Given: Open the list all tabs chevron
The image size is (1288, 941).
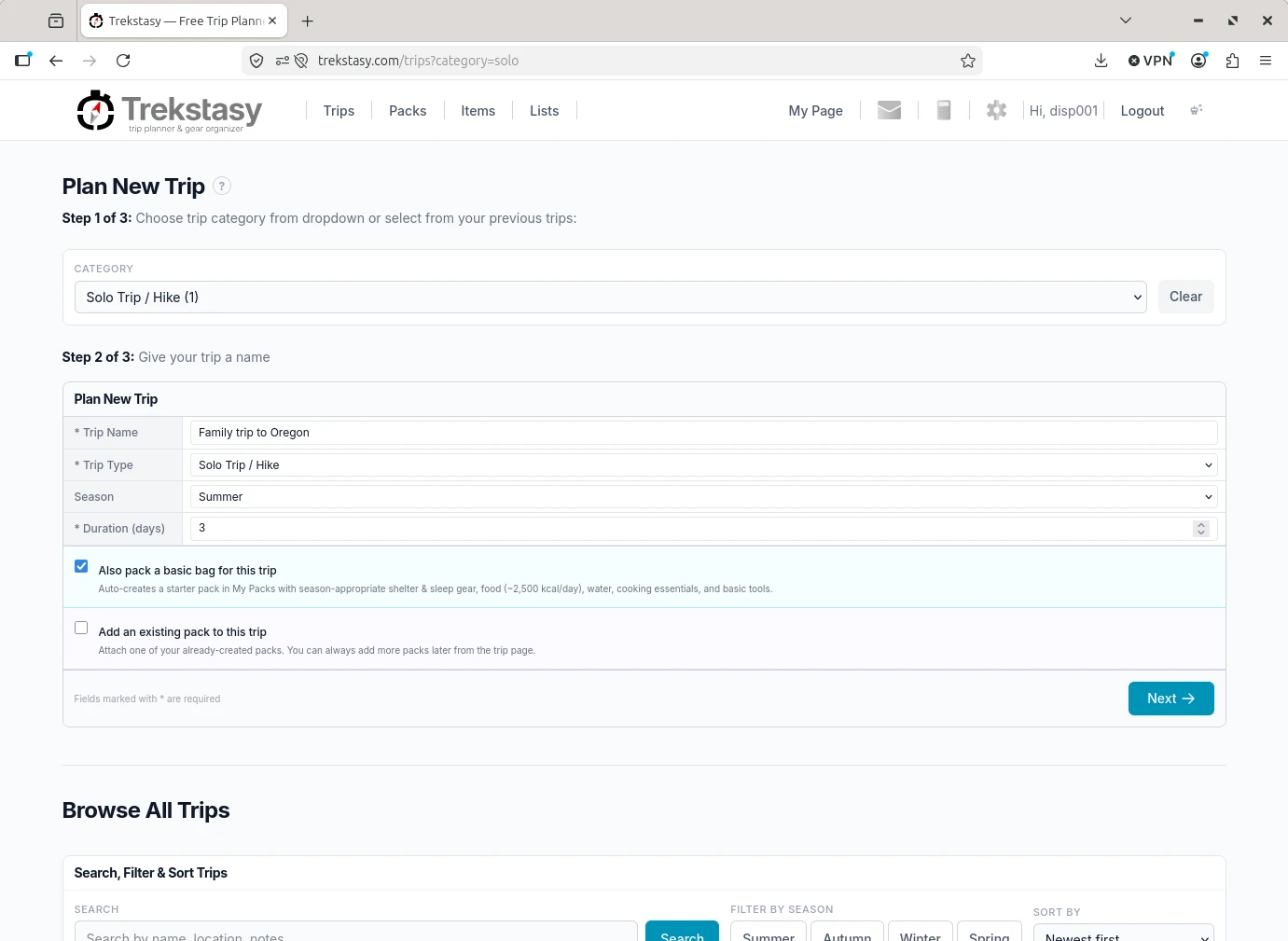Looking at the screenshot, I should (x=1126, y=21).
